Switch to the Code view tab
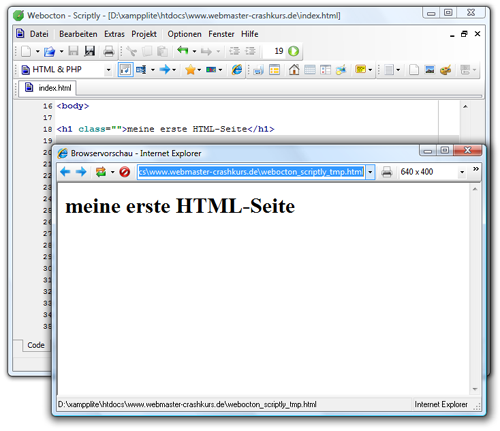 tap(36, 345)
